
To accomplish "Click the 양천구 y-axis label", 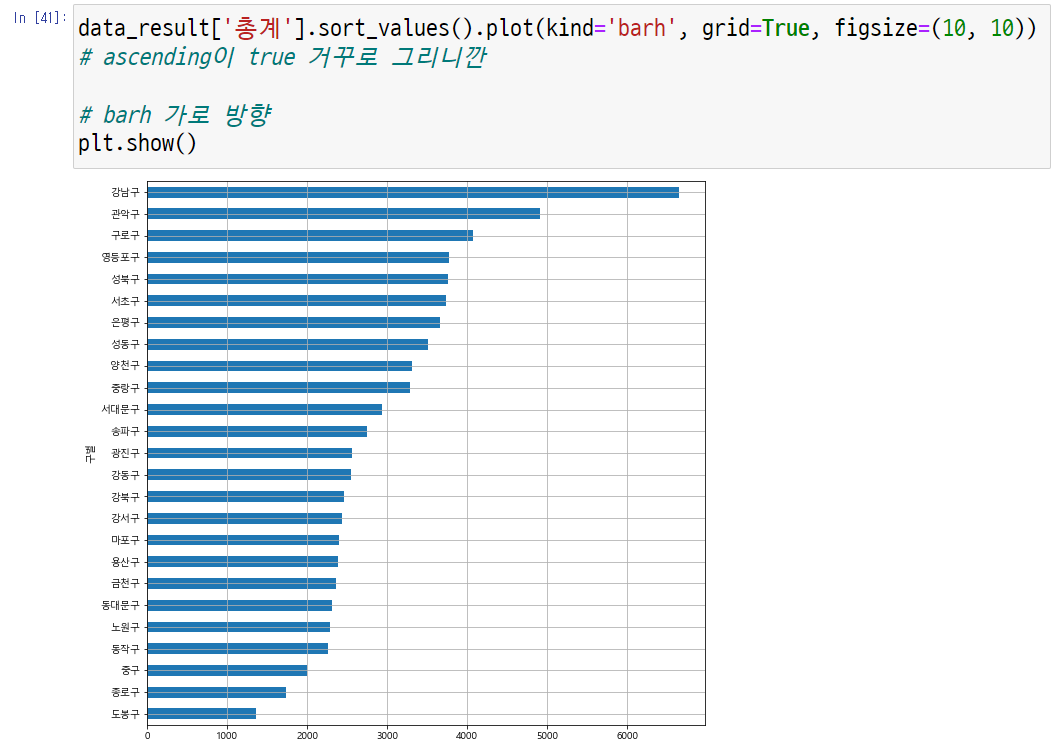I will [125, 366].
